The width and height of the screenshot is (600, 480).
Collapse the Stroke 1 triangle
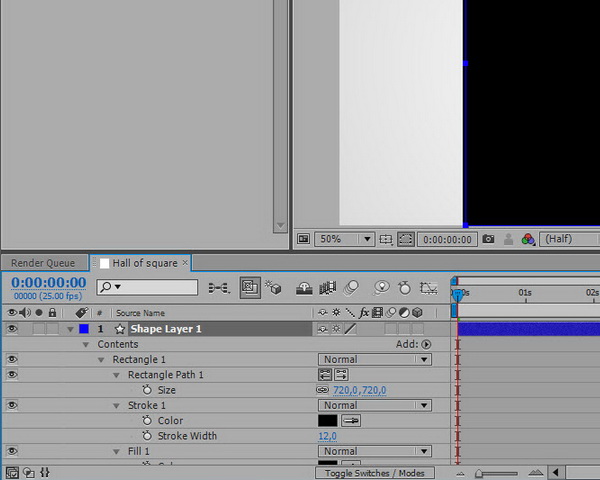(x=116, y=406)
